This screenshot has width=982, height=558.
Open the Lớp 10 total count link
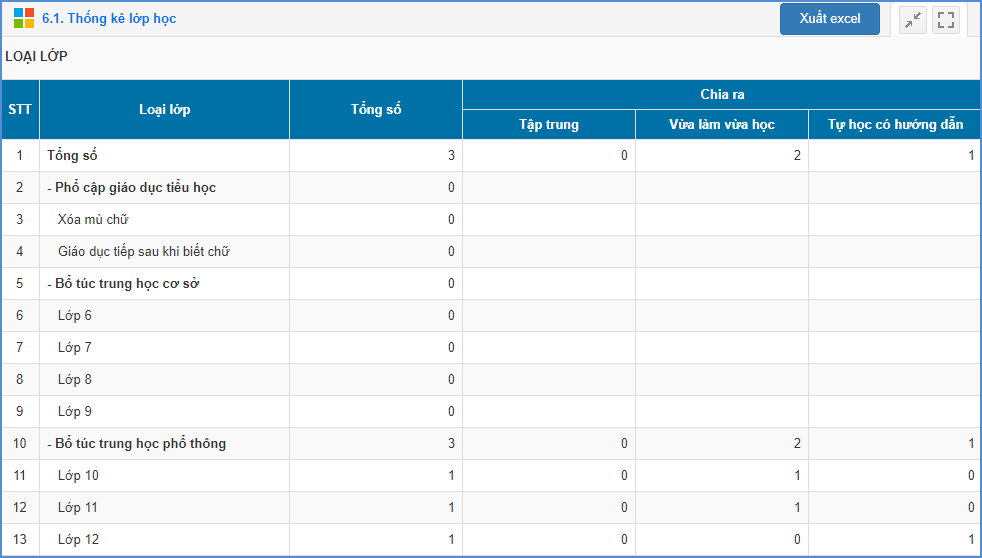pos(451,476)
